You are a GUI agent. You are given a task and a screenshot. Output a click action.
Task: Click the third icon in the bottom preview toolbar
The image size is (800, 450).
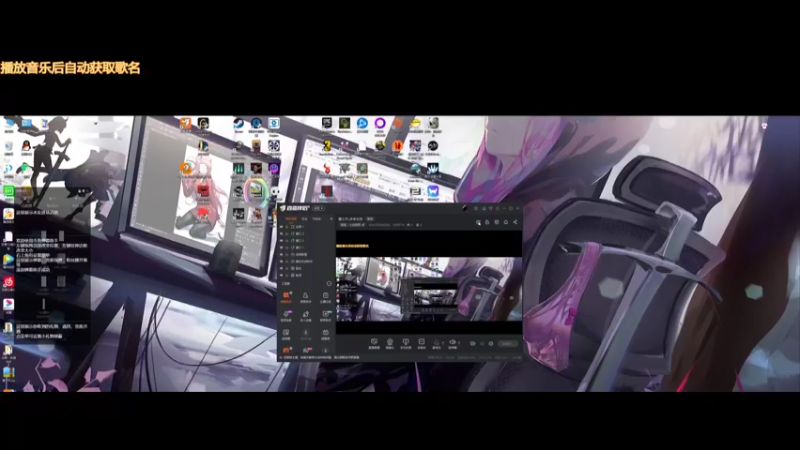coord(406,344)
